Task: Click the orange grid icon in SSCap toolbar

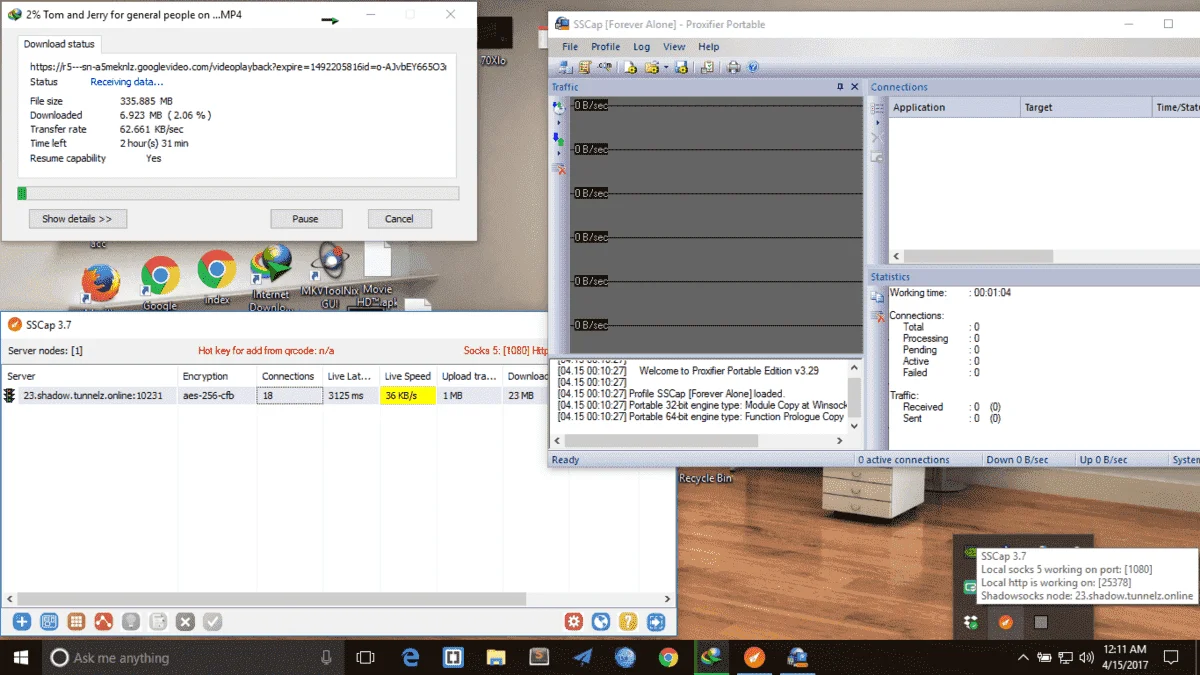Action: 76,622
